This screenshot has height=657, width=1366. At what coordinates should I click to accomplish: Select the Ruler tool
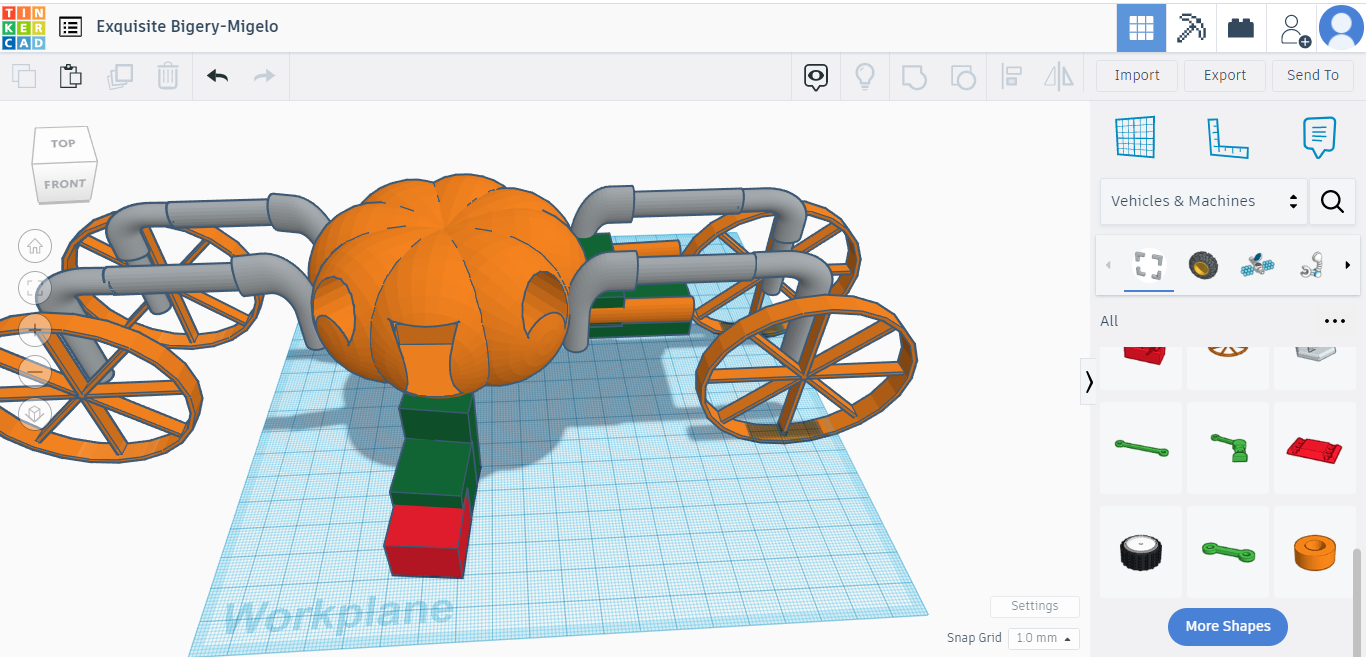[1227, 137]
